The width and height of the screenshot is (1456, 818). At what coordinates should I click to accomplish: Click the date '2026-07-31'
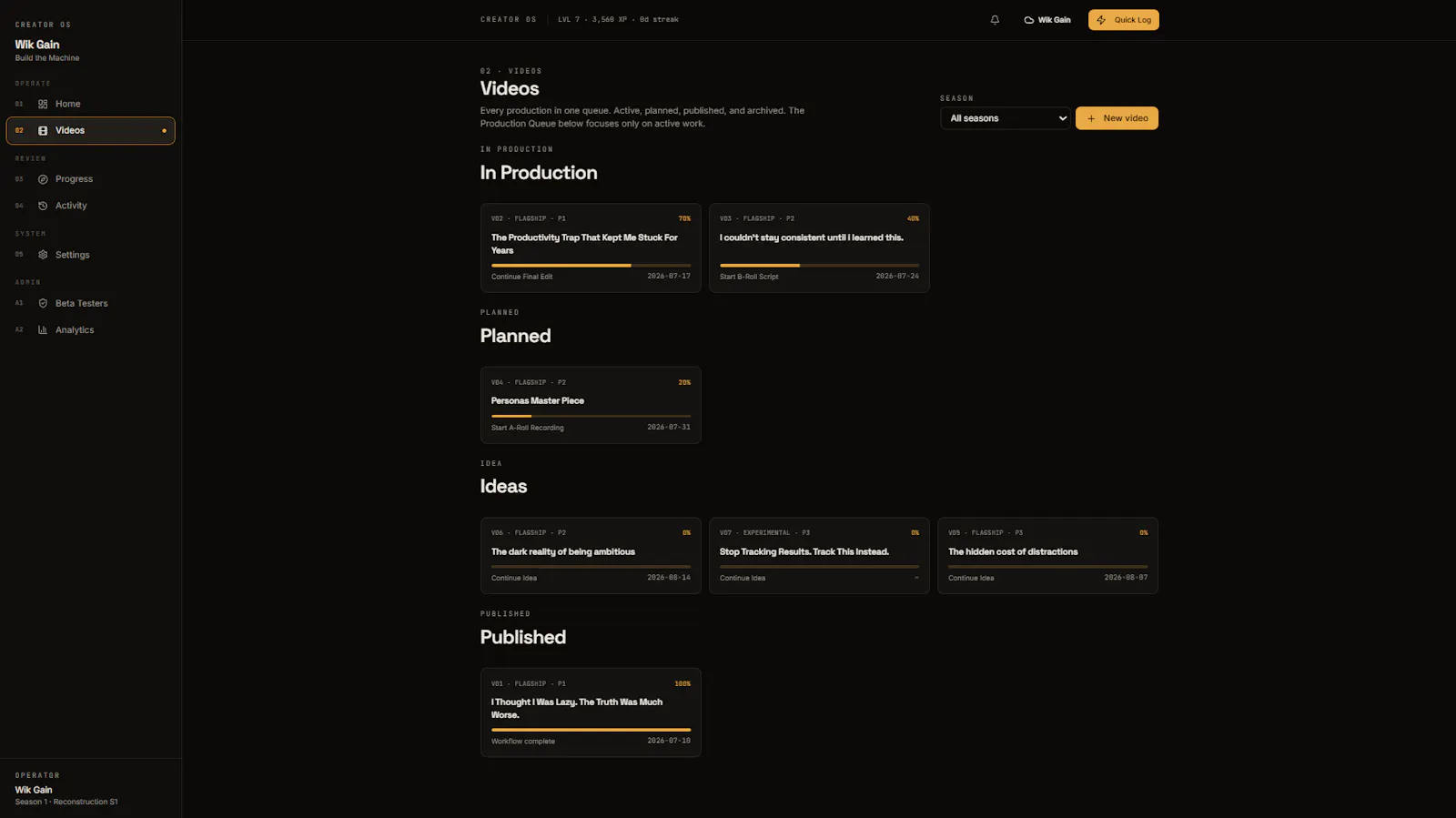click(x=669, y=427)
